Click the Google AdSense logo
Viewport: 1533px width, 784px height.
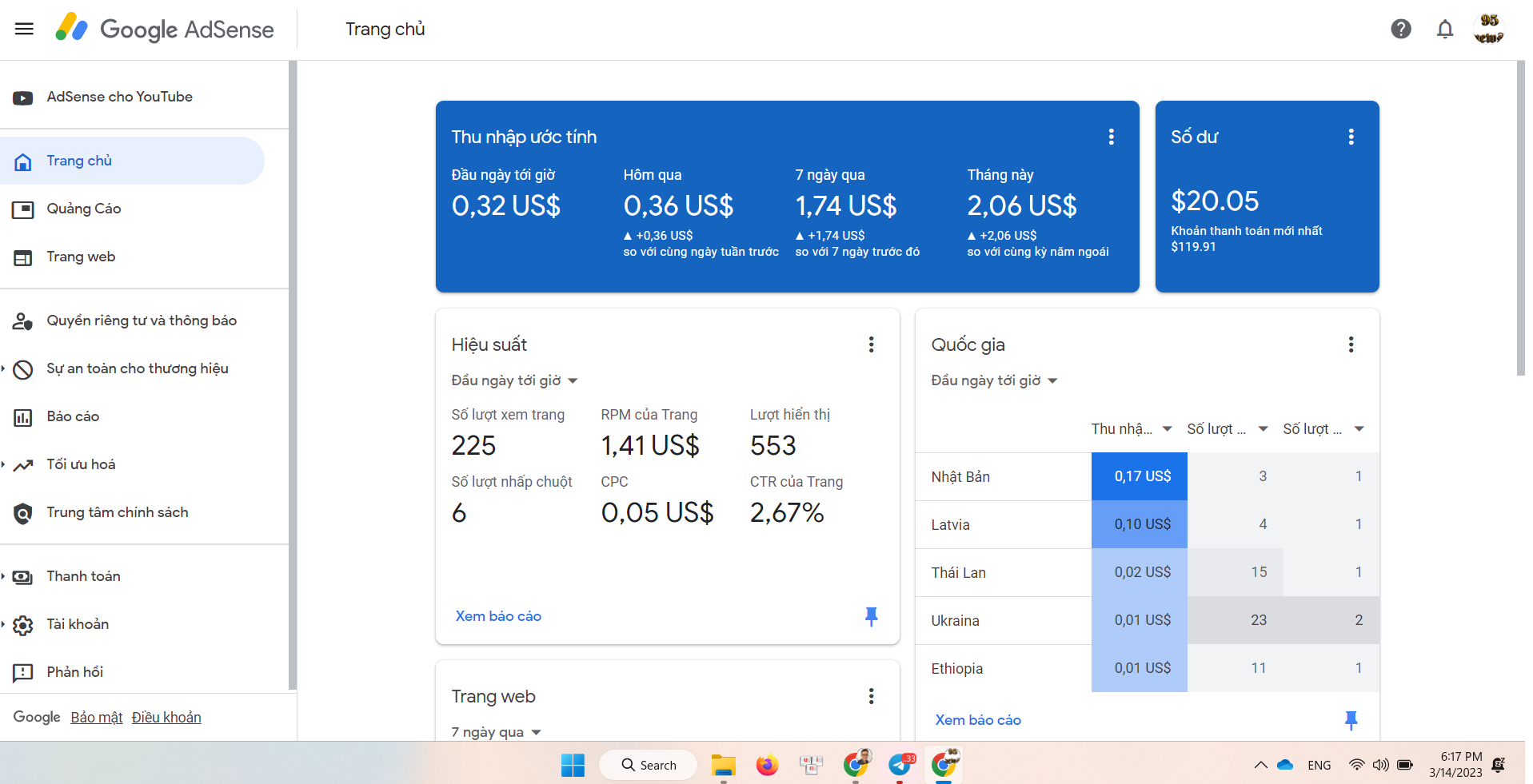pyautogui.click(x=164, y=29)
